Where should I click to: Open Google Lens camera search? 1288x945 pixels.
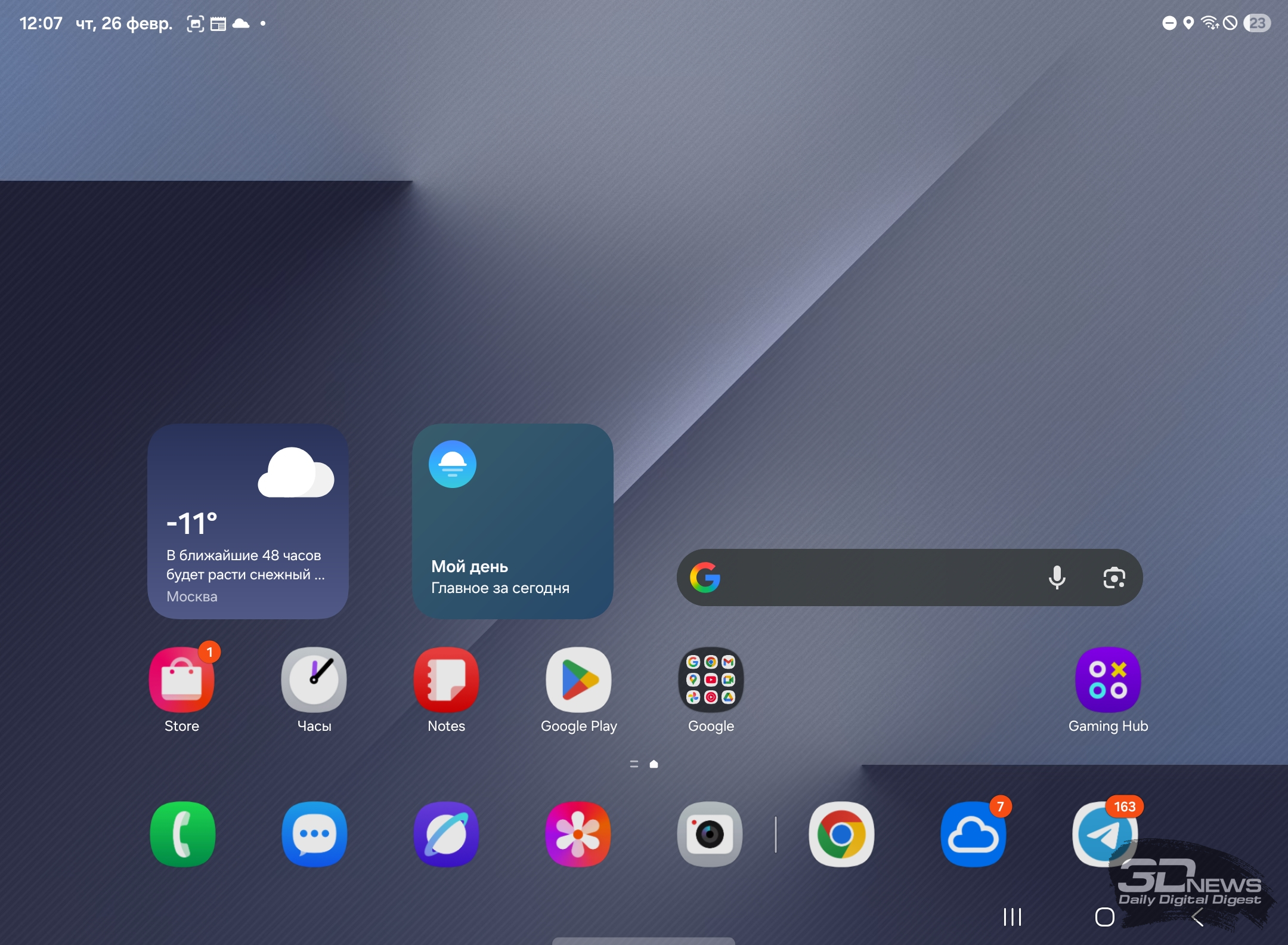click(1114, 577)
